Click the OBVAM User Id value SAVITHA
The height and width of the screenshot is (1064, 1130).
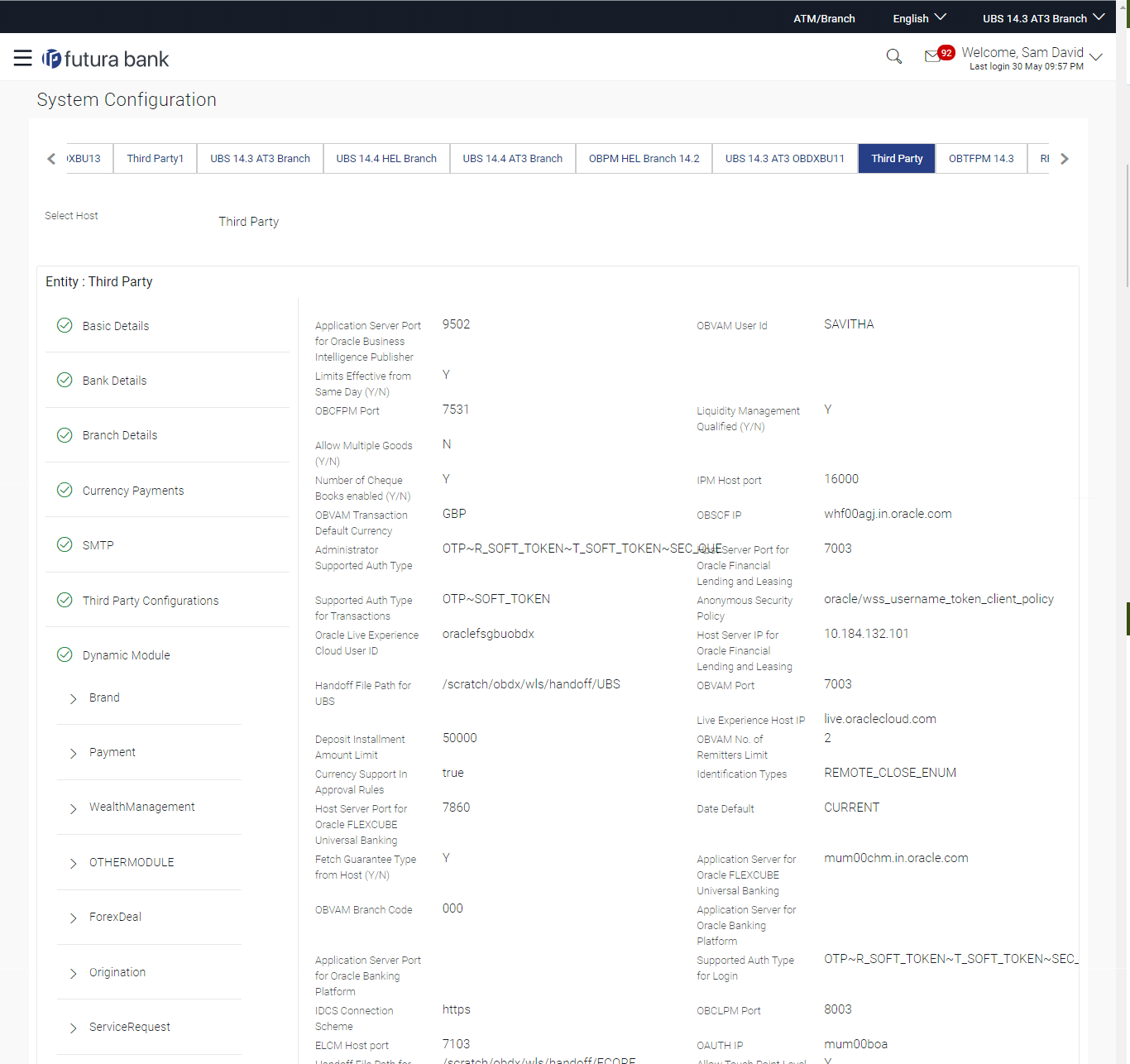tap(849, 324)
